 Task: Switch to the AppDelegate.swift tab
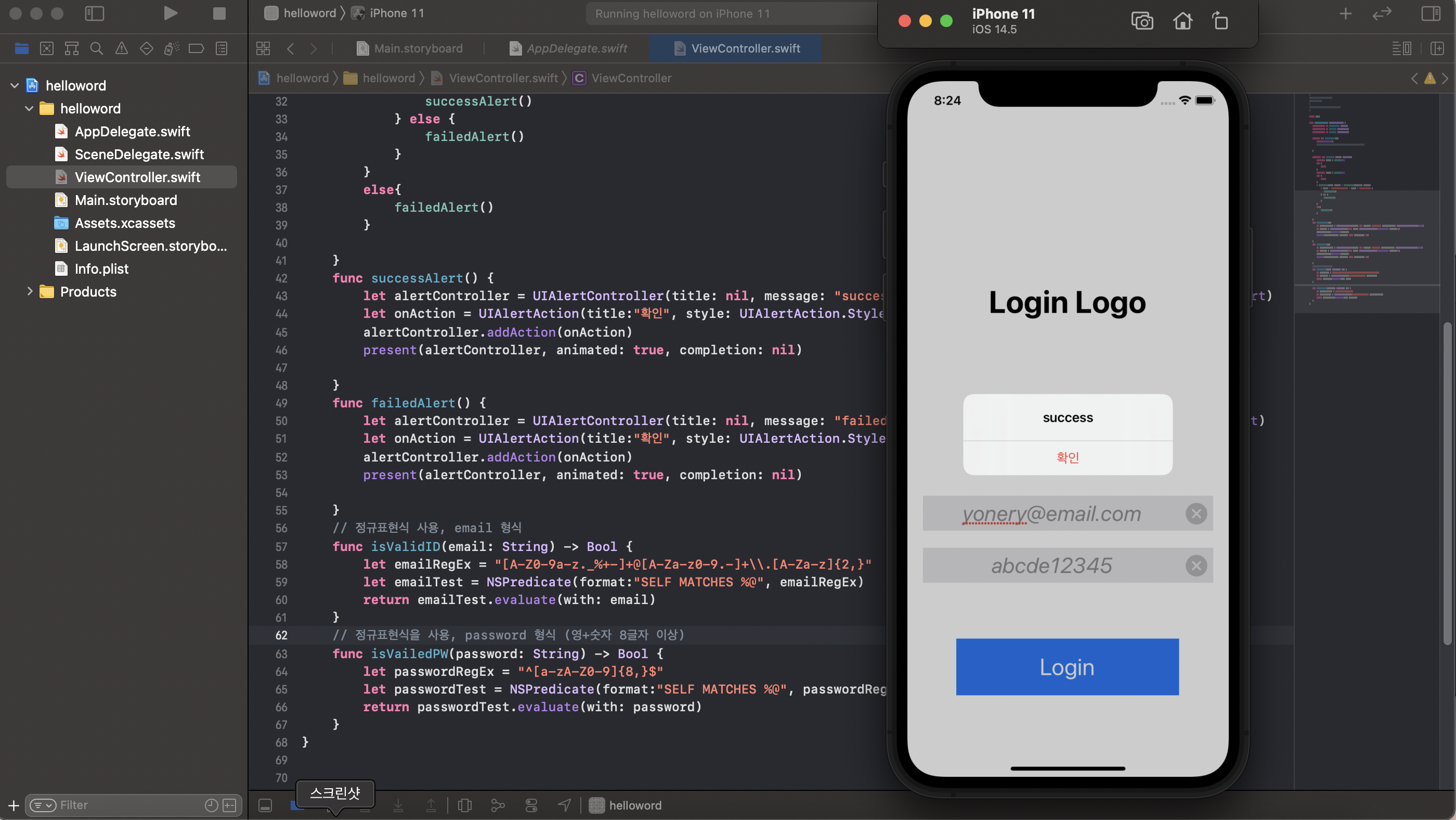coord(576,48)
